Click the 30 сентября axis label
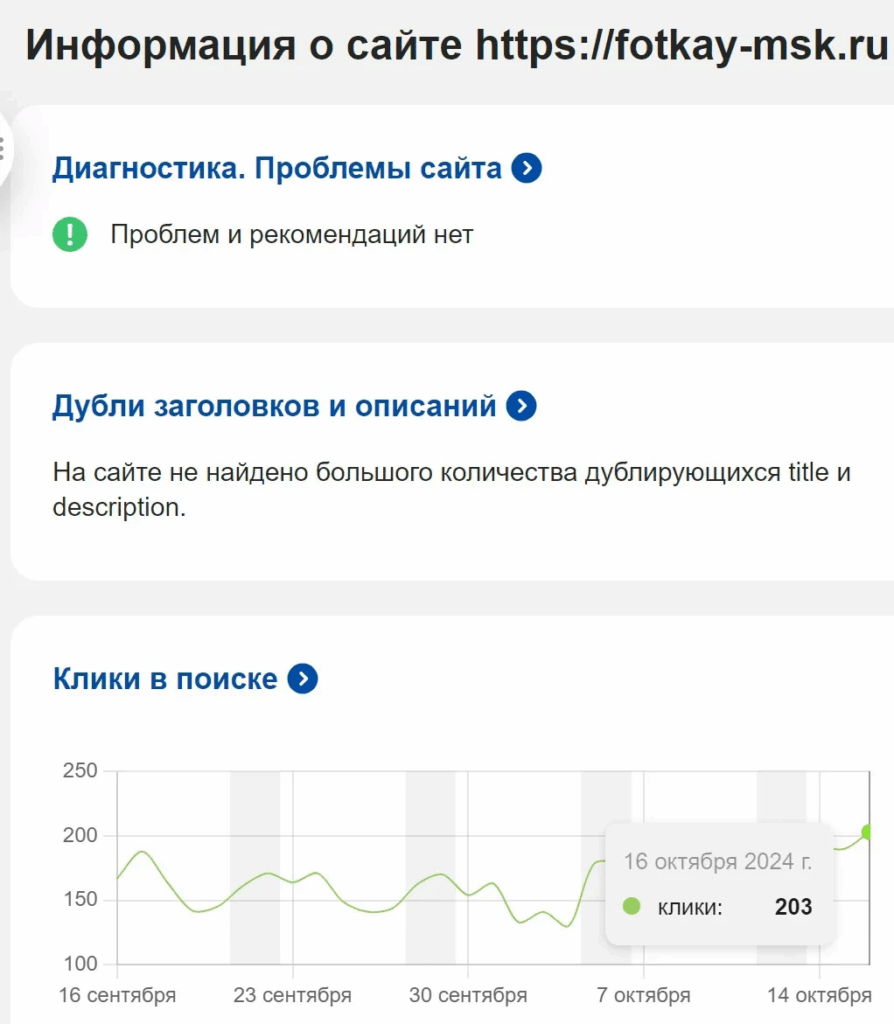Viewport: 894px width, 1024px height. point(468,995)
